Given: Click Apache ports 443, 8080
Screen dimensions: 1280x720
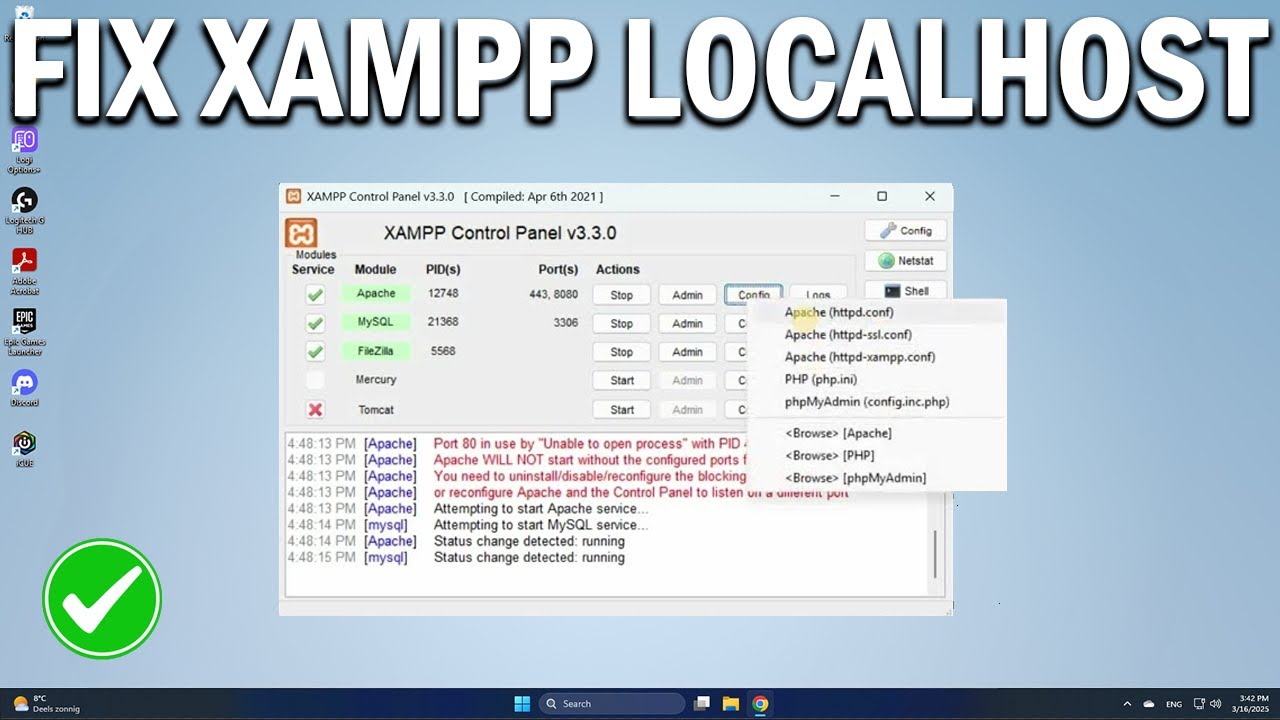Looking at the screenshot, I should pos(554,294).
